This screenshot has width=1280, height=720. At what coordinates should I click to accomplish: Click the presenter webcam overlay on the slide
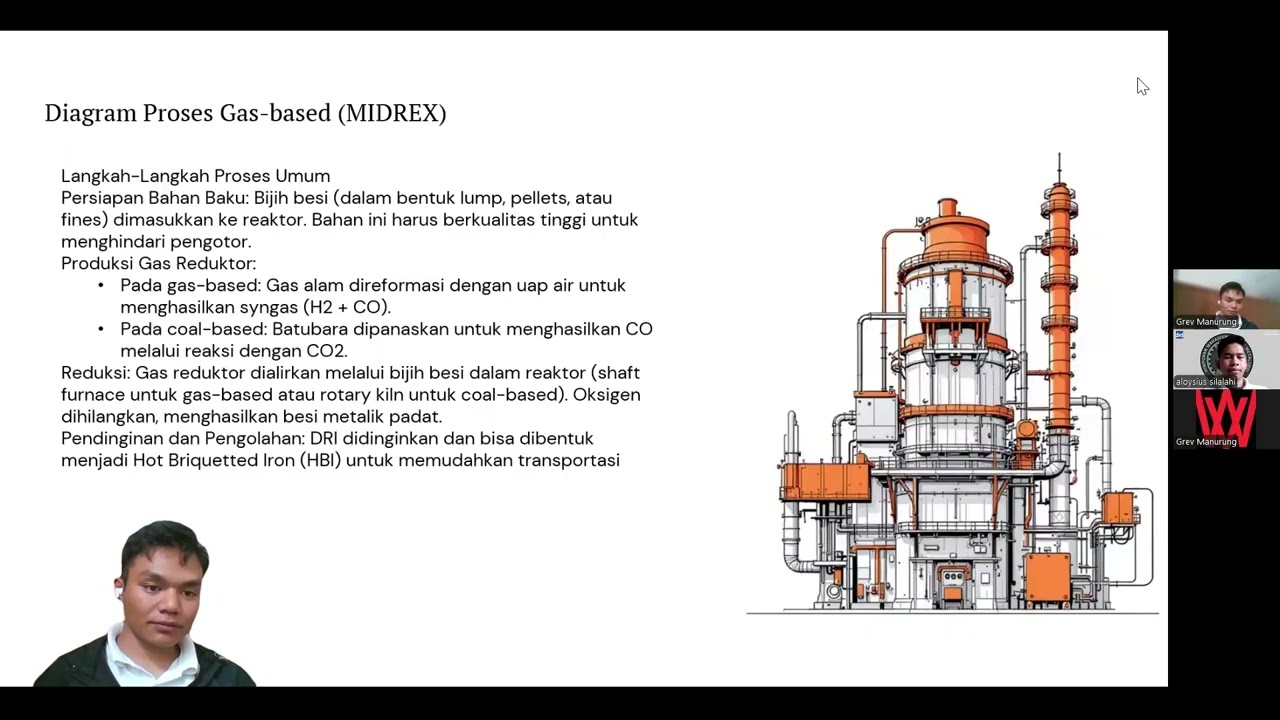pyautogui.click(x=145, y=603)
